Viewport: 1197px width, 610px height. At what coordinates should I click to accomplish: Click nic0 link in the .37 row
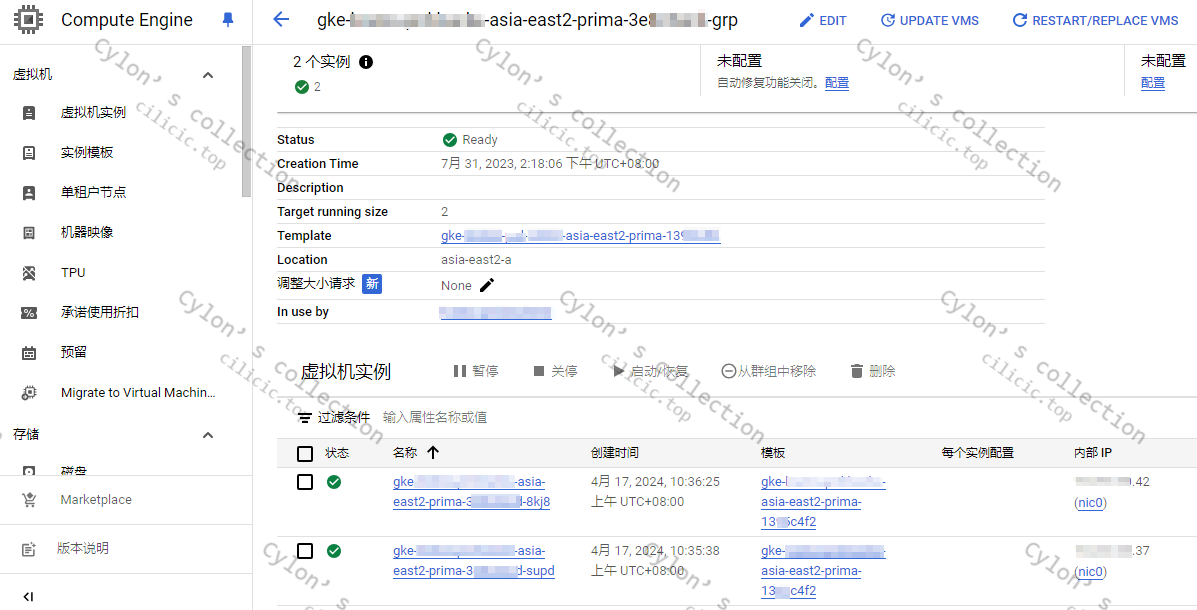click(1090, 572)
